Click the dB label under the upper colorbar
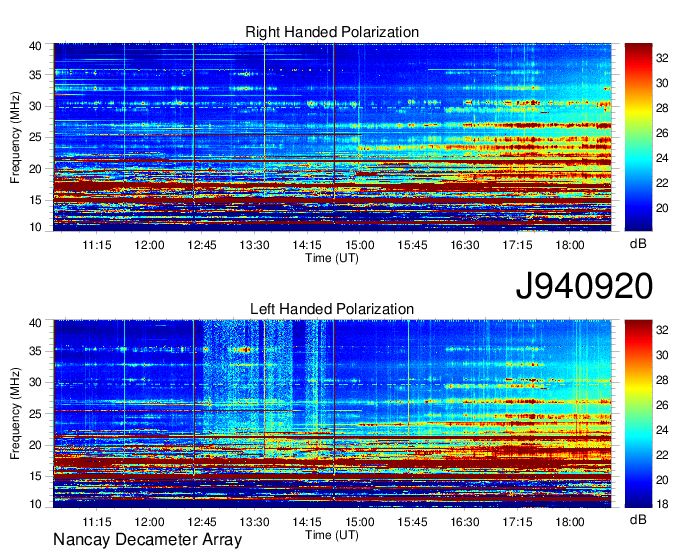Screen dimensions: 680x552 pos(638,244)
